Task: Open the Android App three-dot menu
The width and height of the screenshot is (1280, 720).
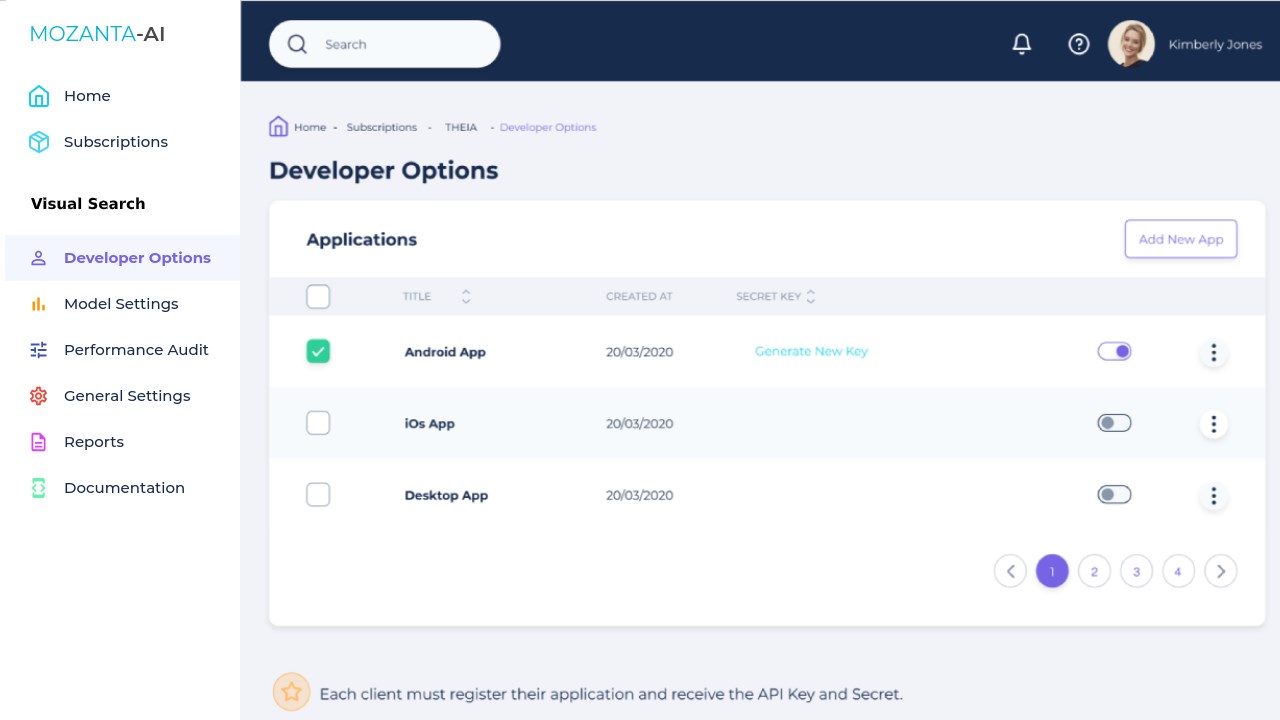Action: pos(1213,352)
